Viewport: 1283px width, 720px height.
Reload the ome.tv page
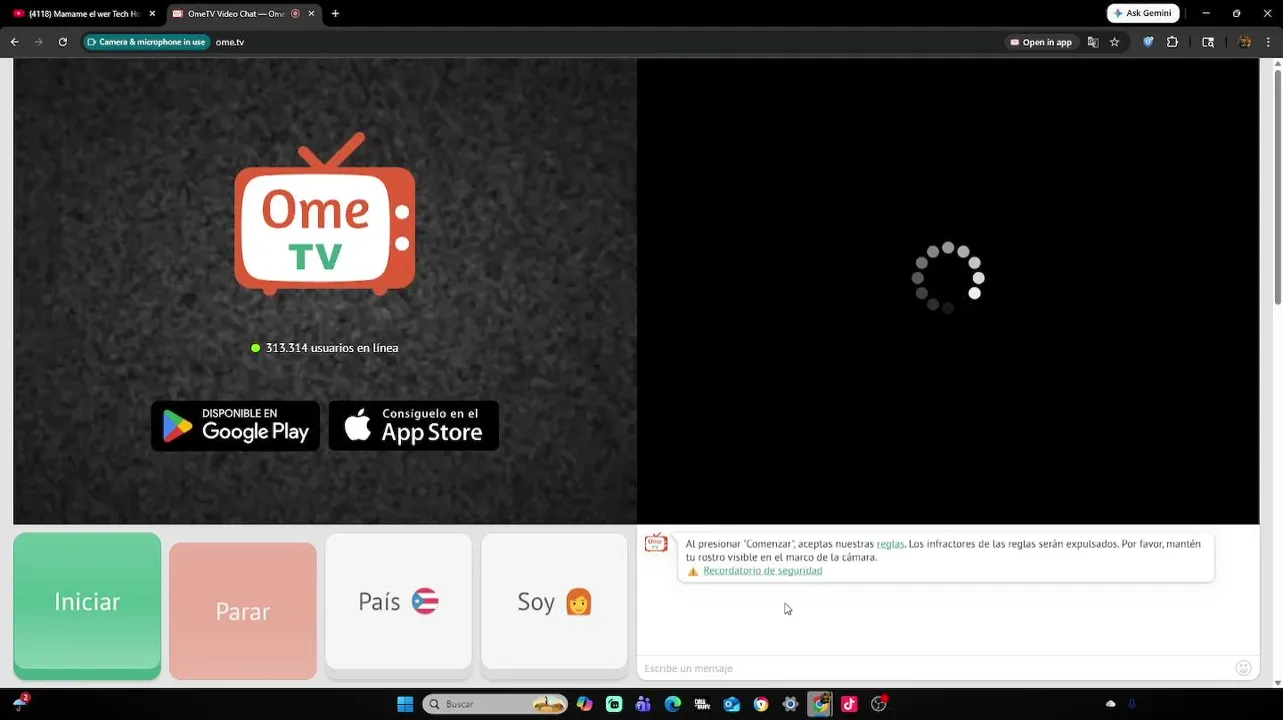tap(62, 42)
